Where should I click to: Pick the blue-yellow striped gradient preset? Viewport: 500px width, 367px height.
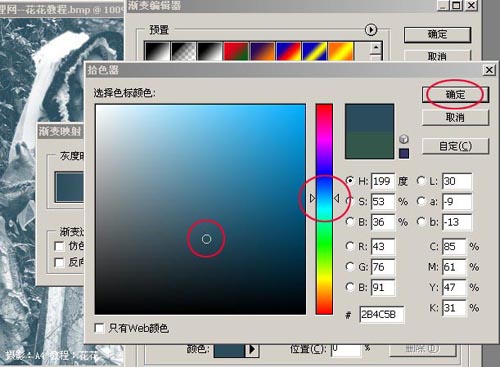(x=314, y=51)
